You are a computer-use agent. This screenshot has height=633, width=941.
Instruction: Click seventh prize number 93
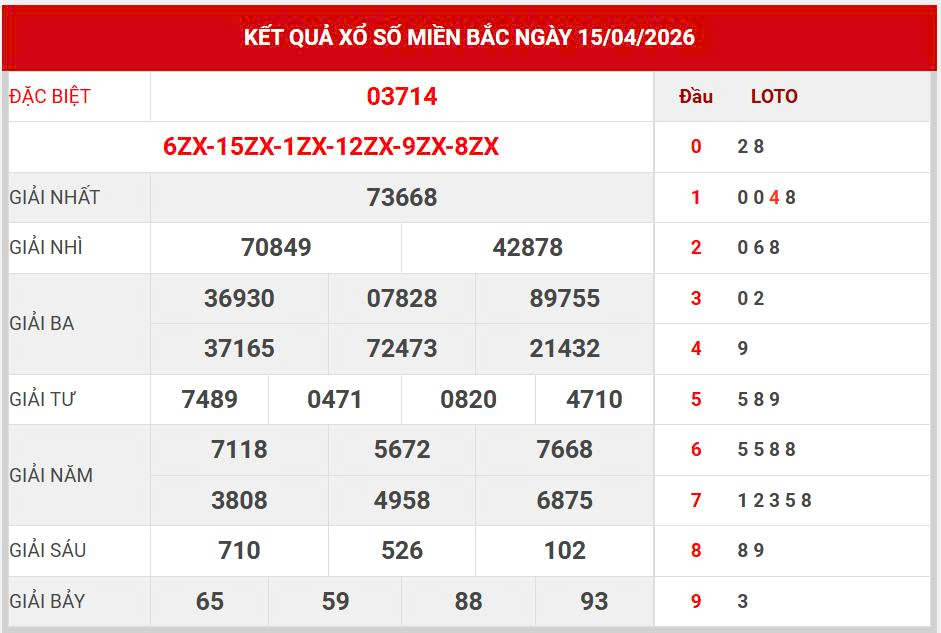coord(594,601)
